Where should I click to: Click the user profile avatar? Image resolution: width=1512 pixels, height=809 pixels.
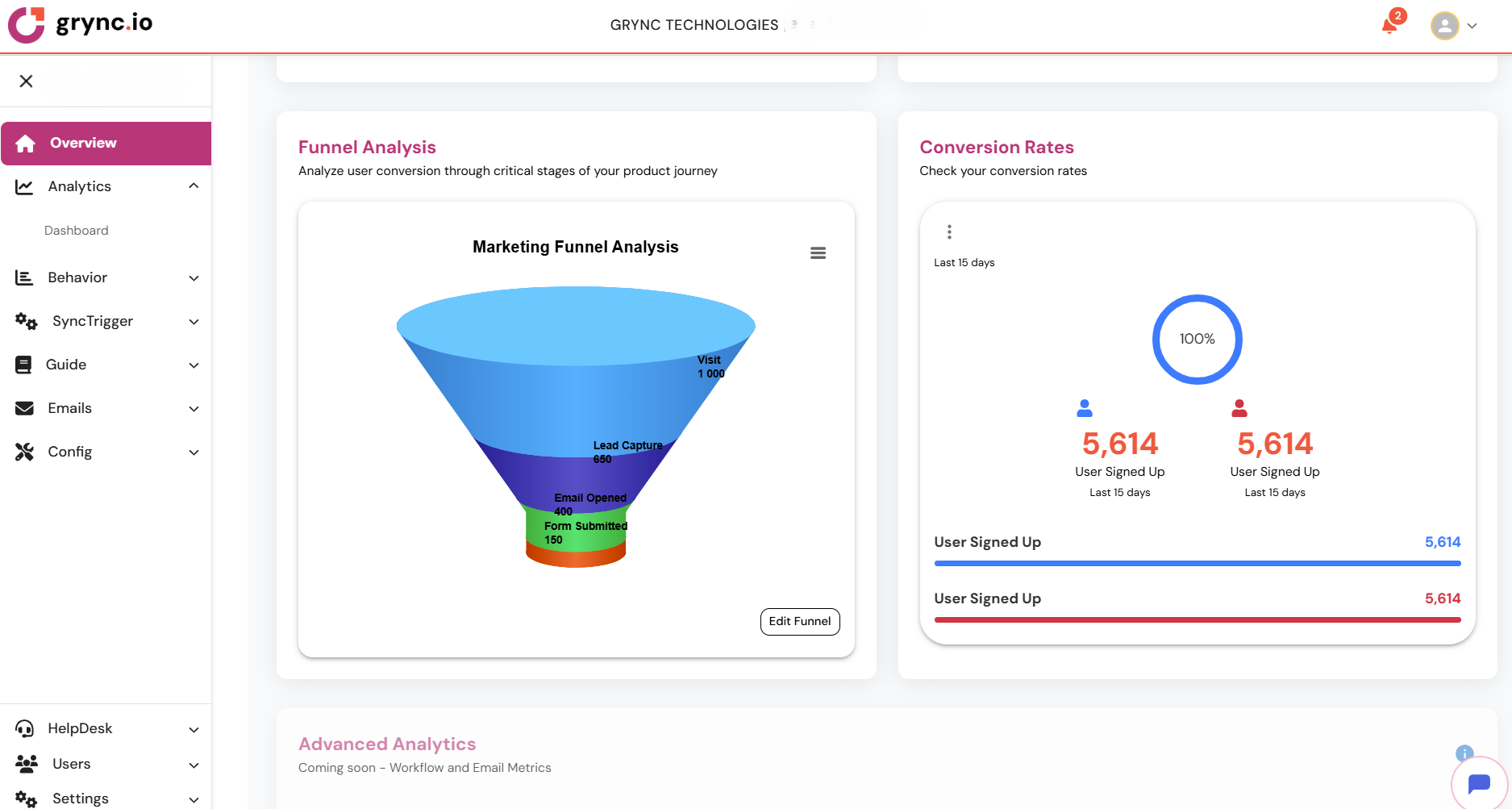click(x=1444, y=26)
